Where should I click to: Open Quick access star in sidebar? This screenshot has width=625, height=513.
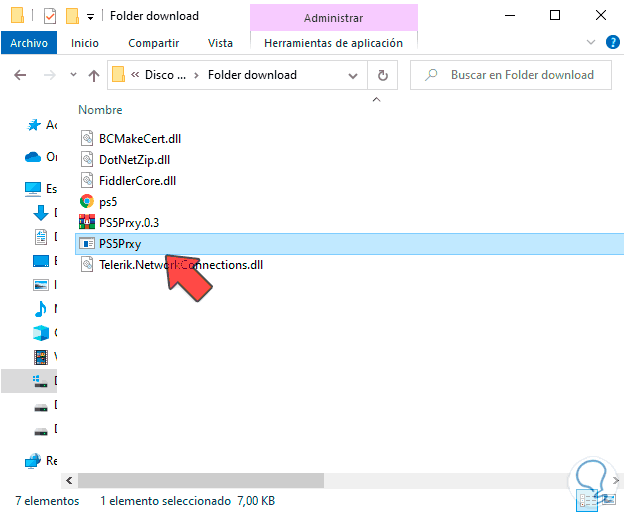pos(34,125)
